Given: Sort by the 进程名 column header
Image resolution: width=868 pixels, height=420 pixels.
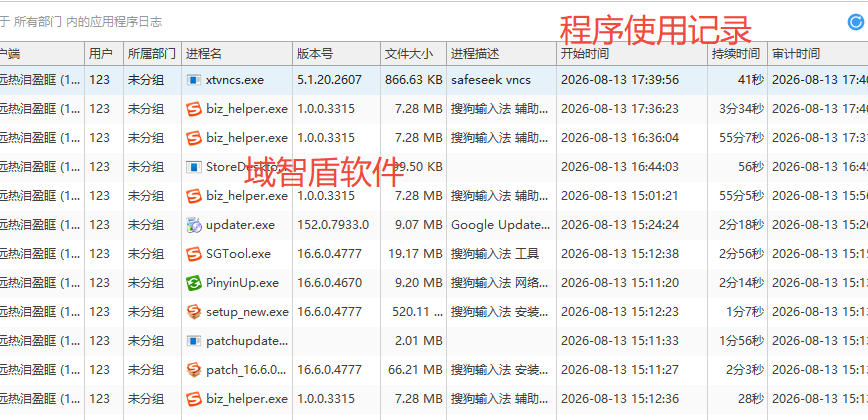Looking at the screenshot, I should (236, 54).
